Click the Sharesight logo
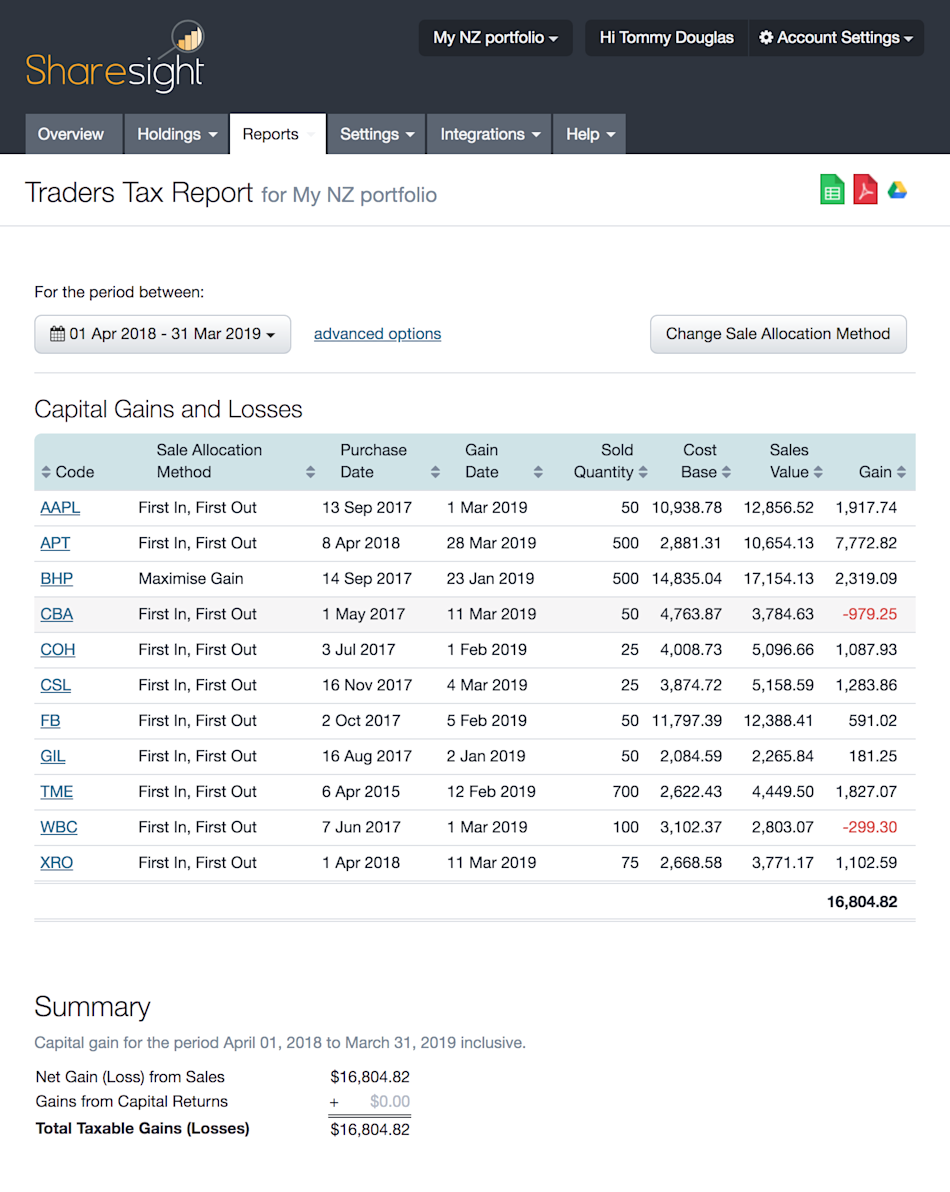Image resolution: width=950 pixels, height=1192 pixels. point(116,58)
